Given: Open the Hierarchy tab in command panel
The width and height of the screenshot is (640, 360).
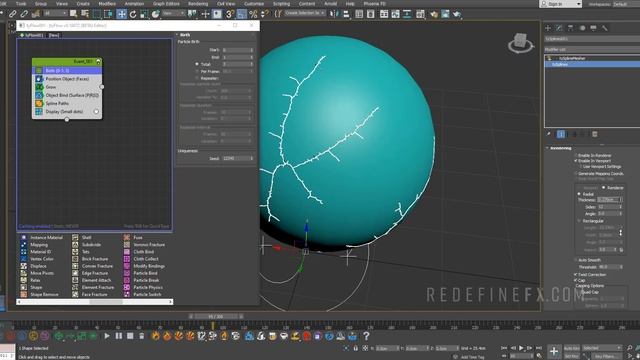Looking at the screenshot, I should click(x=571, y=28).
